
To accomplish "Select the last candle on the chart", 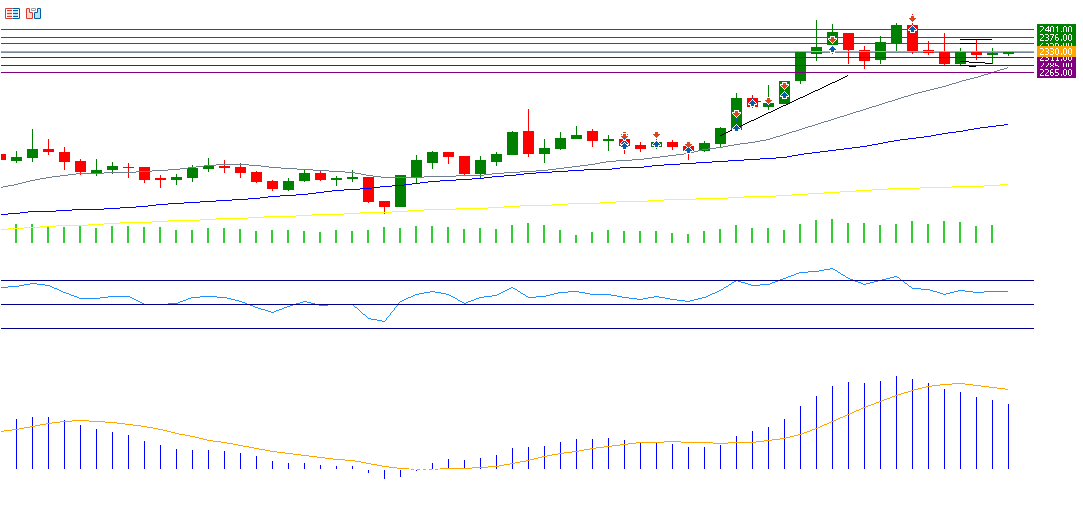I will click(1008, 53).
